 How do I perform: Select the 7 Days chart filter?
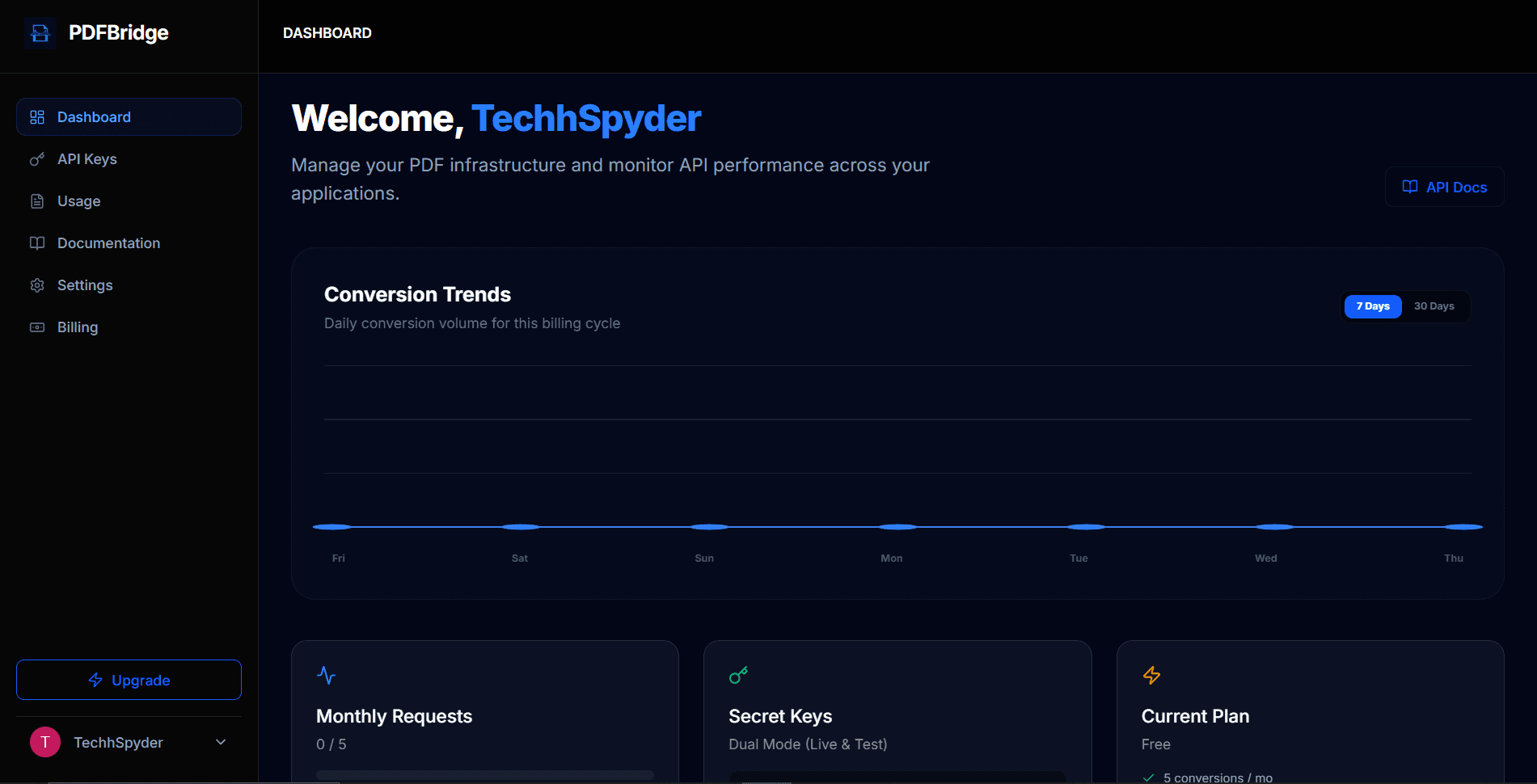point(1372,306)
